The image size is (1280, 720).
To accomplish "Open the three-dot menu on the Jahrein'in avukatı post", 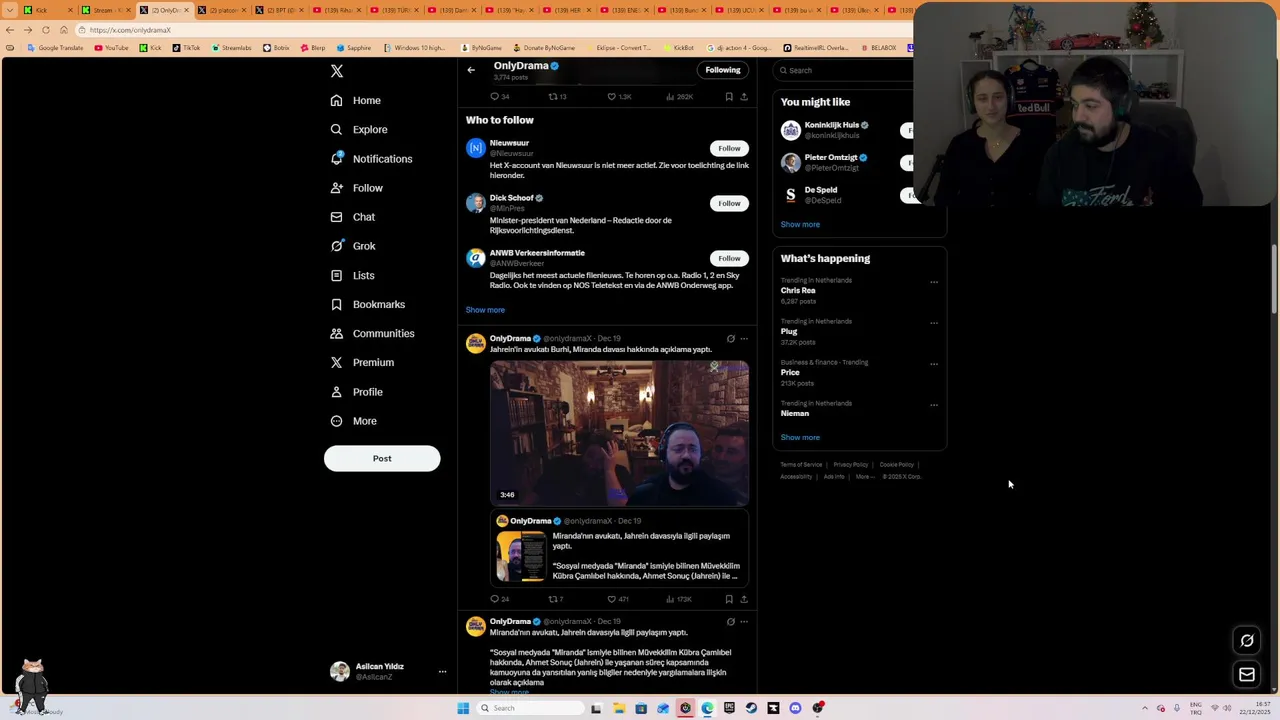I will click(744, 339).
